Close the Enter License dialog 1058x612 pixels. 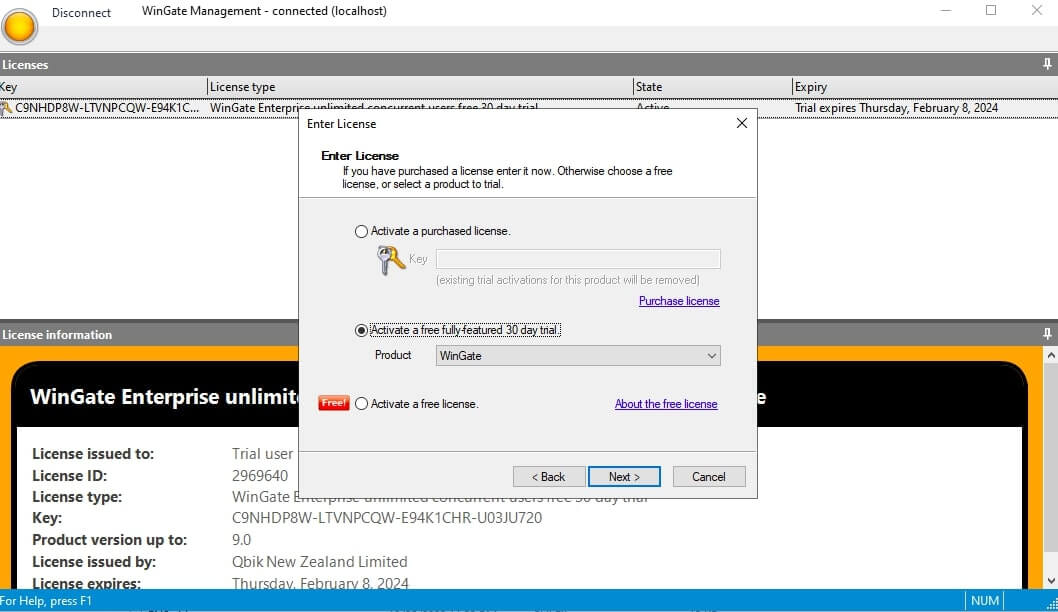click(742, 123)
